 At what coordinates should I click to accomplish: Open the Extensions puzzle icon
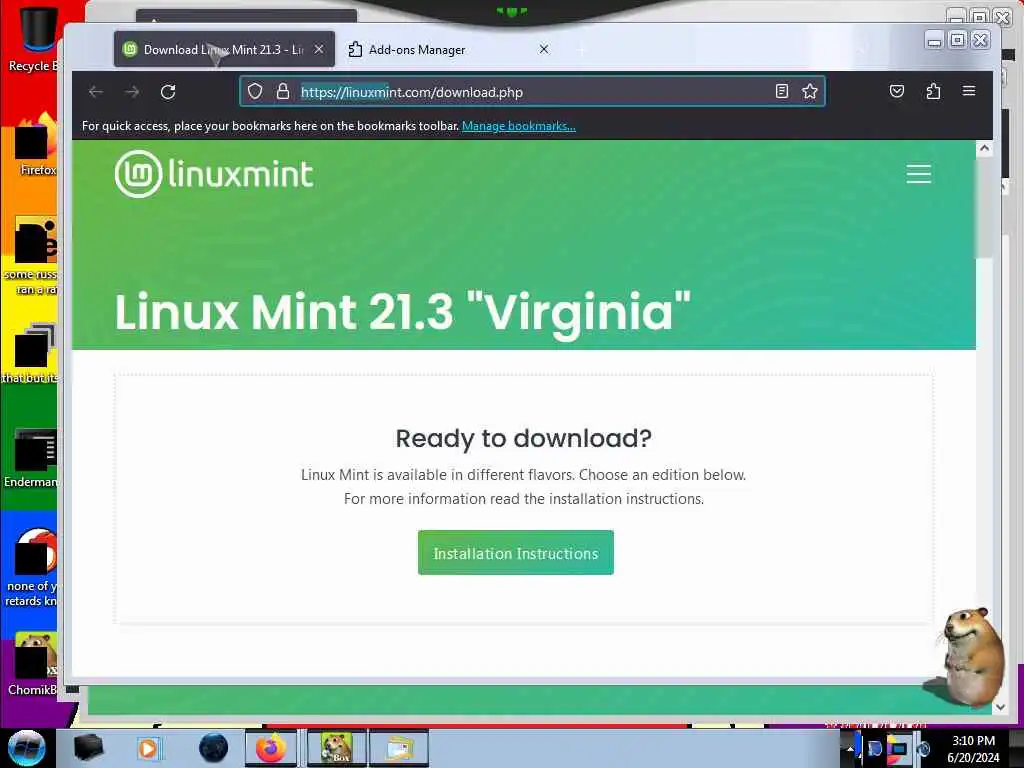pyautogui.click(x=933, y=91)
